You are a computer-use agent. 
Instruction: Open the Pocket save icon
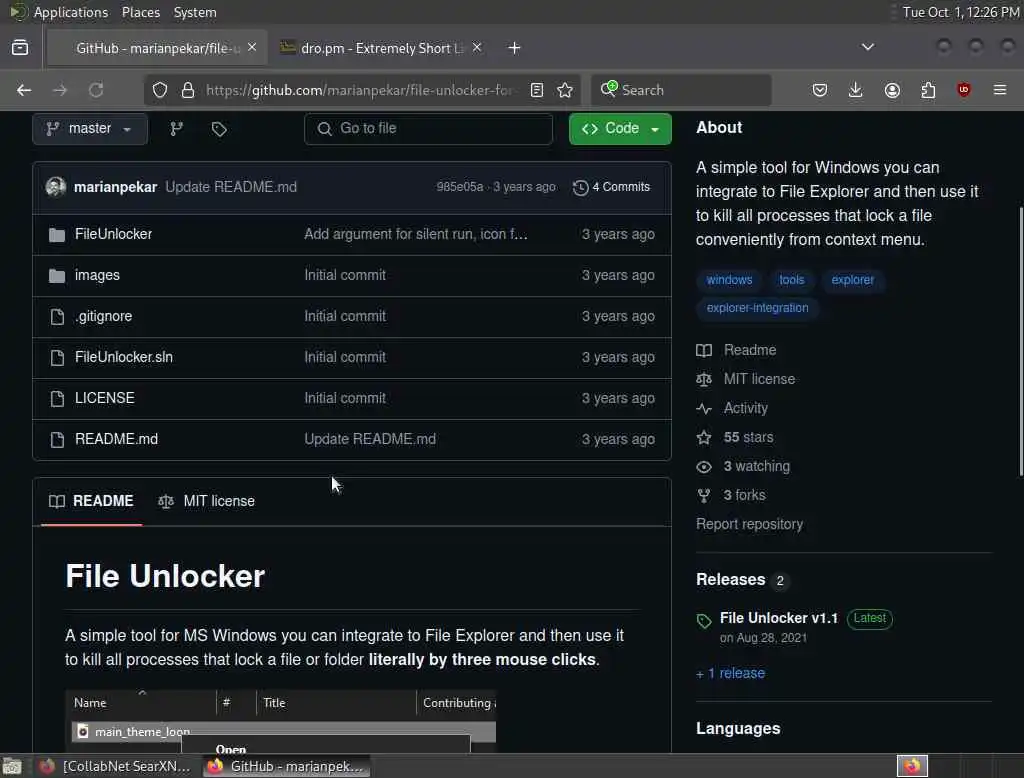pyautogui.click(x=820, y=90)
